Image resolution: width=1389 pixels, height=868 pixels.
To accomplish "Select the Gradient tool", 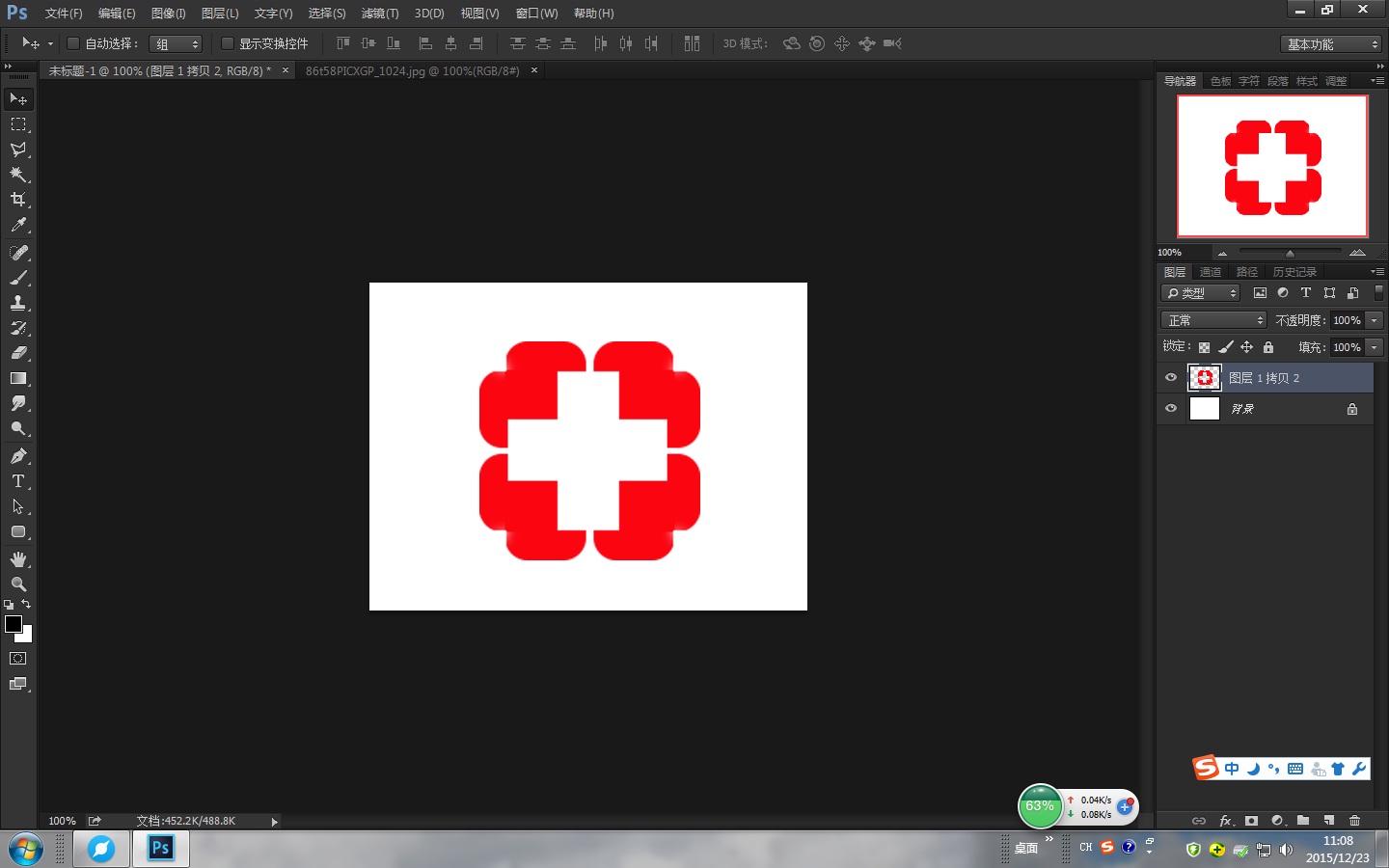I will (x=18, y=378).
